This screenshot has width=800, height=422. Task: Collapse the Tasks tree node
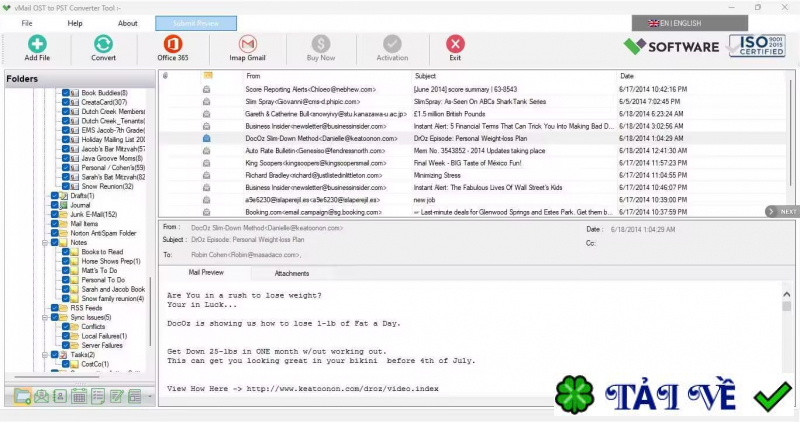pyautogui.click(x=45, y=355)
